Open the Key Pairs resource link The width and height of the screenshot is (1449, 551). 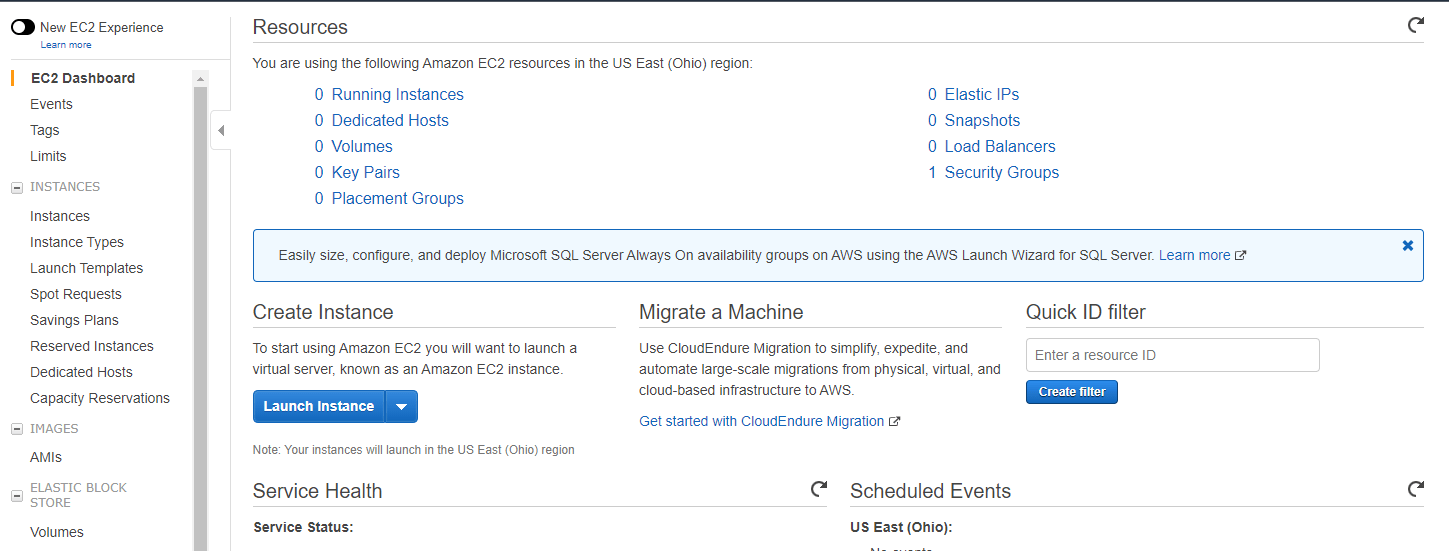tap(366, 172)
